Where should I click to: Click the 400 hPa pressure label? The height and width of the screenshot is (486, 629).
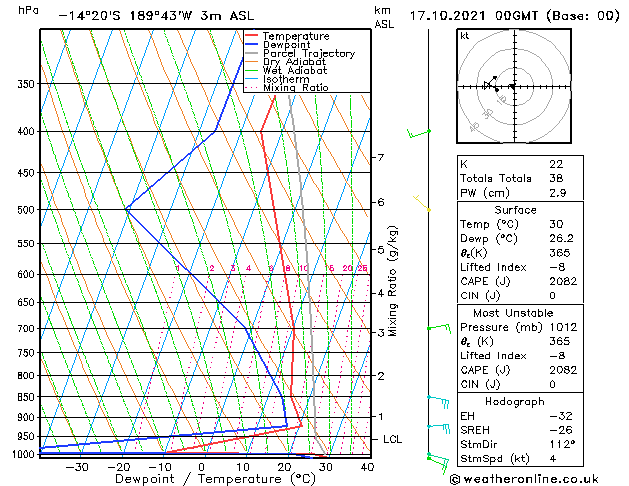tap(26, 132)
